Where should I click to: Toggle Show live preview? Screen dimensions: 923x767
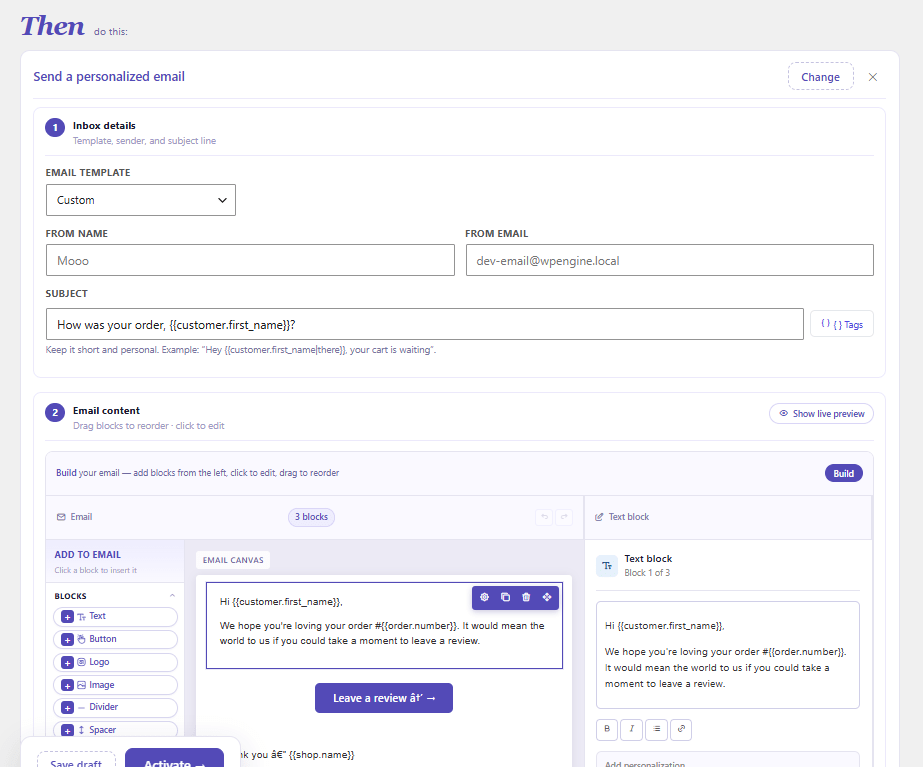point(821,414)
